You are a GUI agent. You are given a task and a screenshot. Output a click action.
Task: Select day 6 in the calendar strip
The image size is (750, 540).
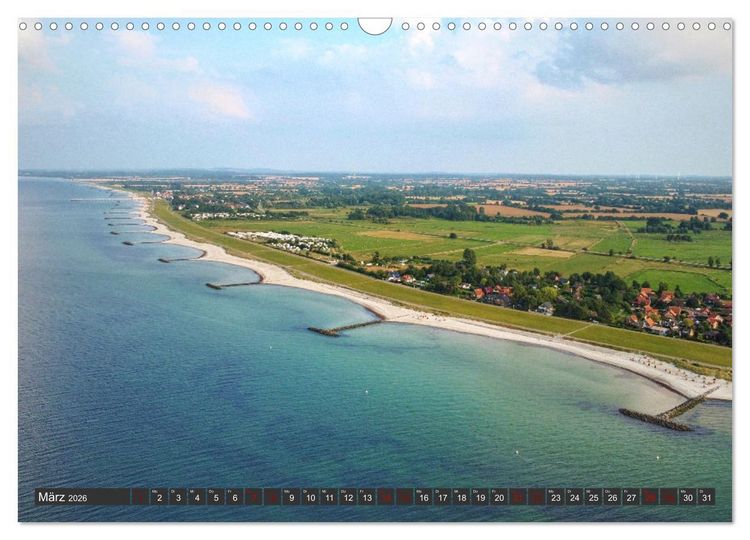[x=234, y=496]
